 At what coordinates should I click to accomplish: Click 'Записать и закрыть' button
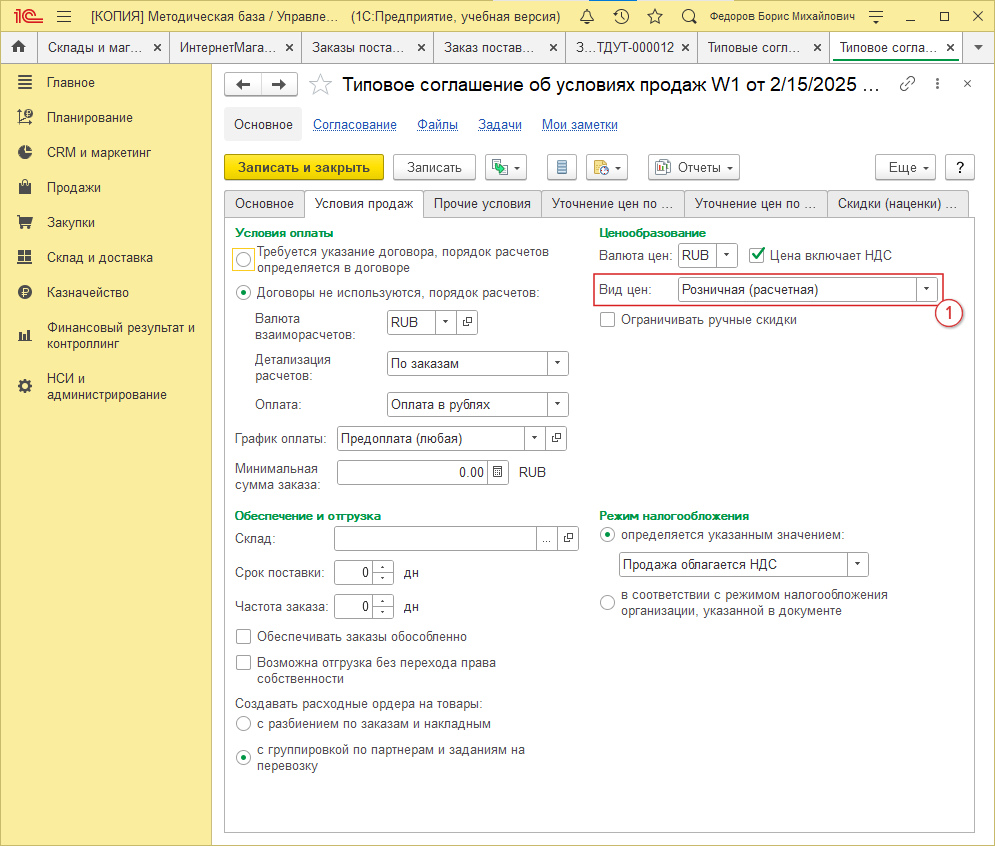(x=303, y=167)
